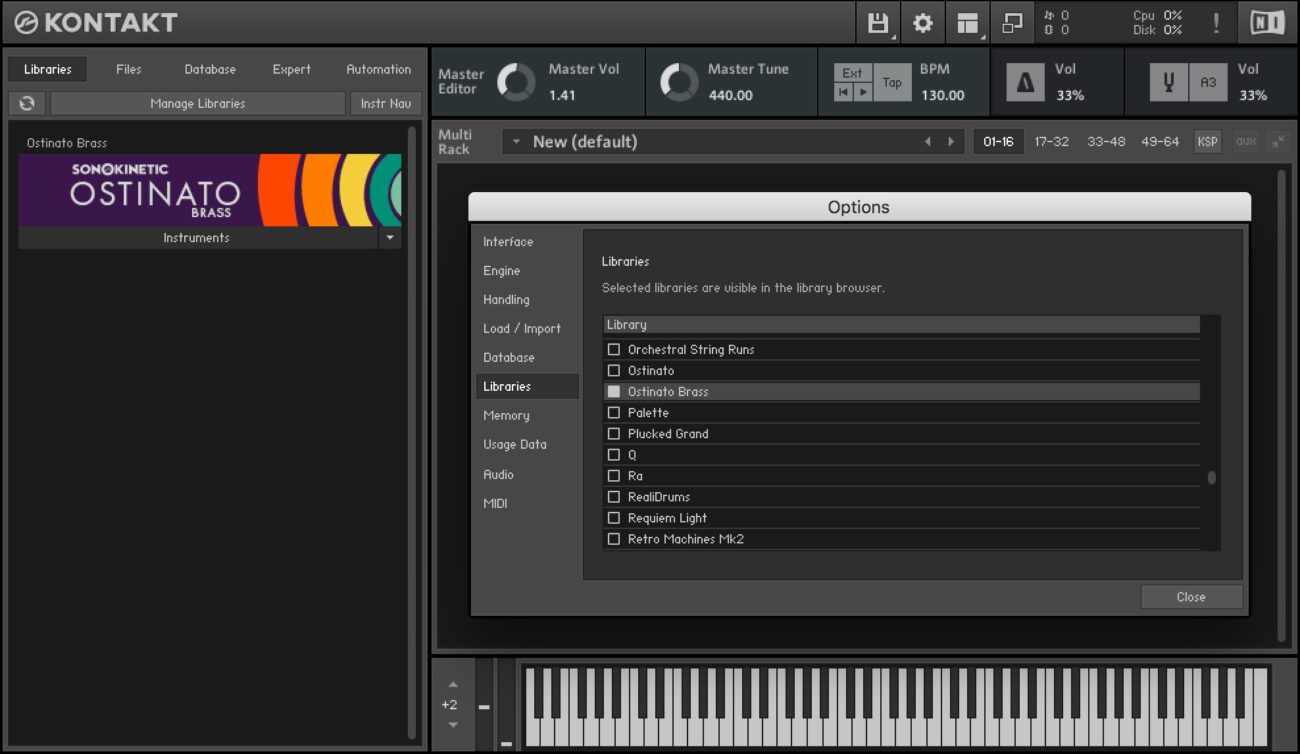Image resolution: width=1300 pixels, height=754 pixels.
Task: Tick the Retro Machines Mk2 checkbox
Action: pos(614,539)
